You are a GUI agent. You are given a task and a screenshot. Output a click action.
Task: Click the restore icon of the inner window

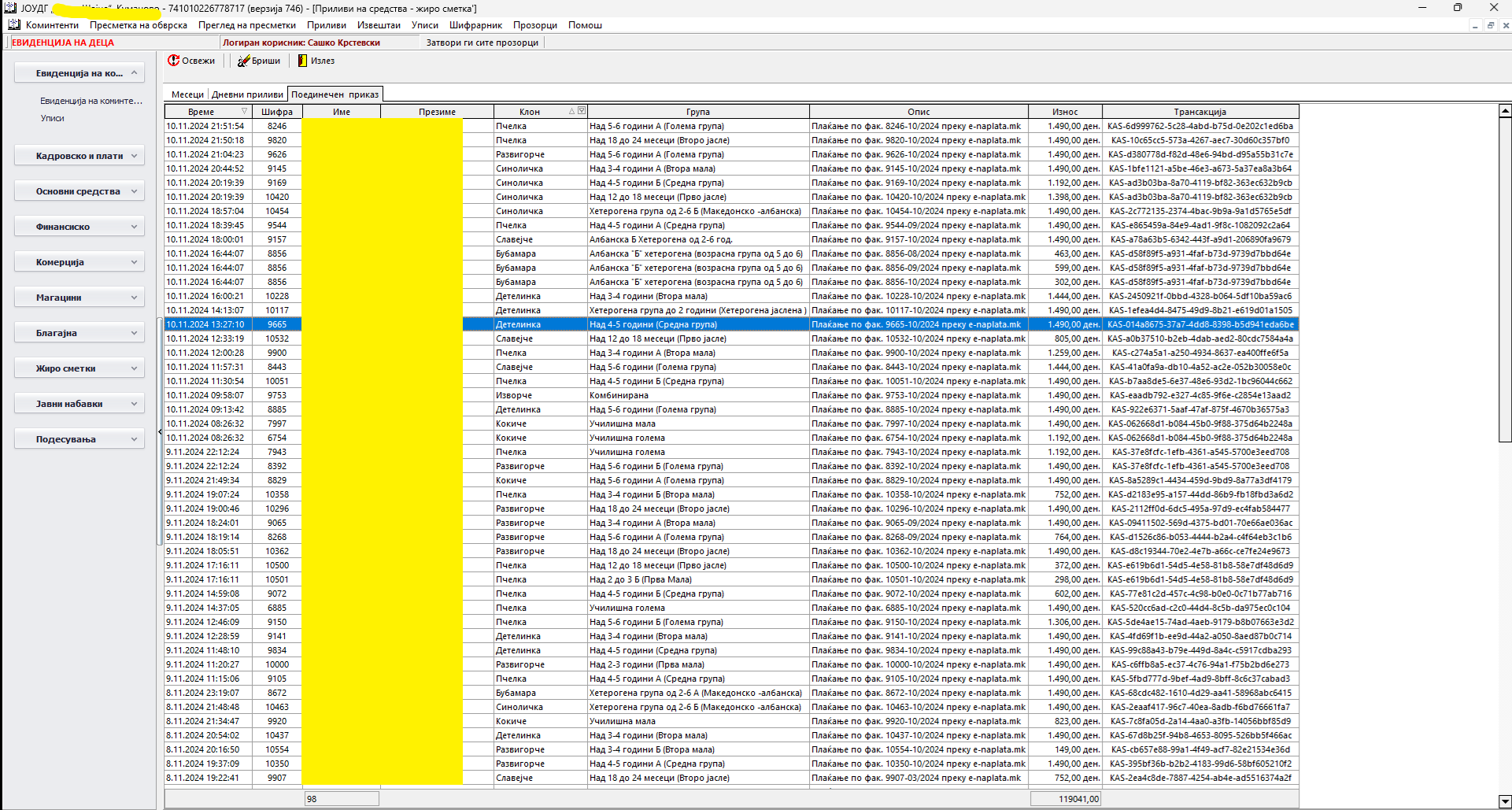[x=1490, y=25]
